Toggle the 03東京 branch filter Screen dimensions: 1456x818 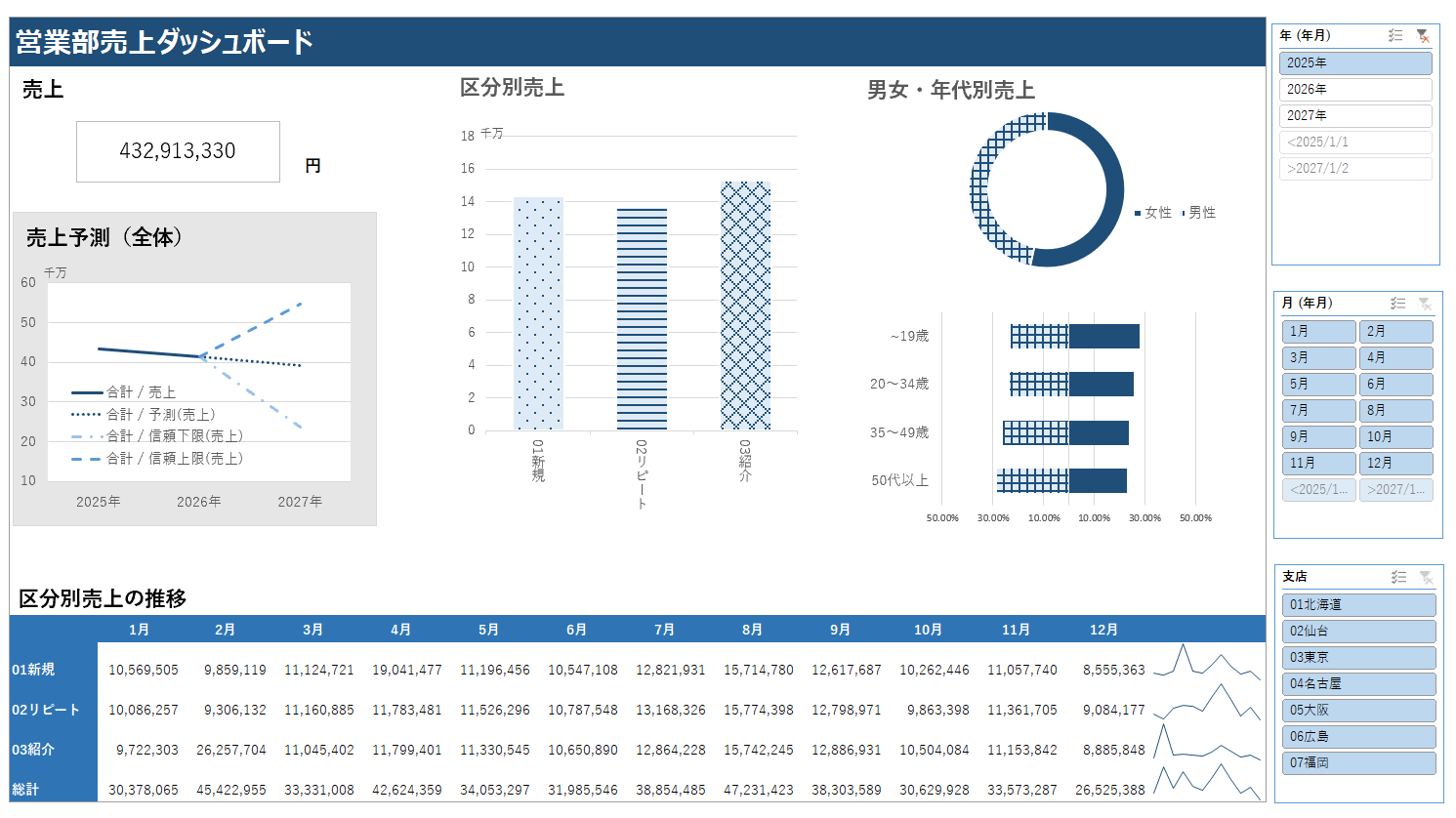(x=1357, y=657)
